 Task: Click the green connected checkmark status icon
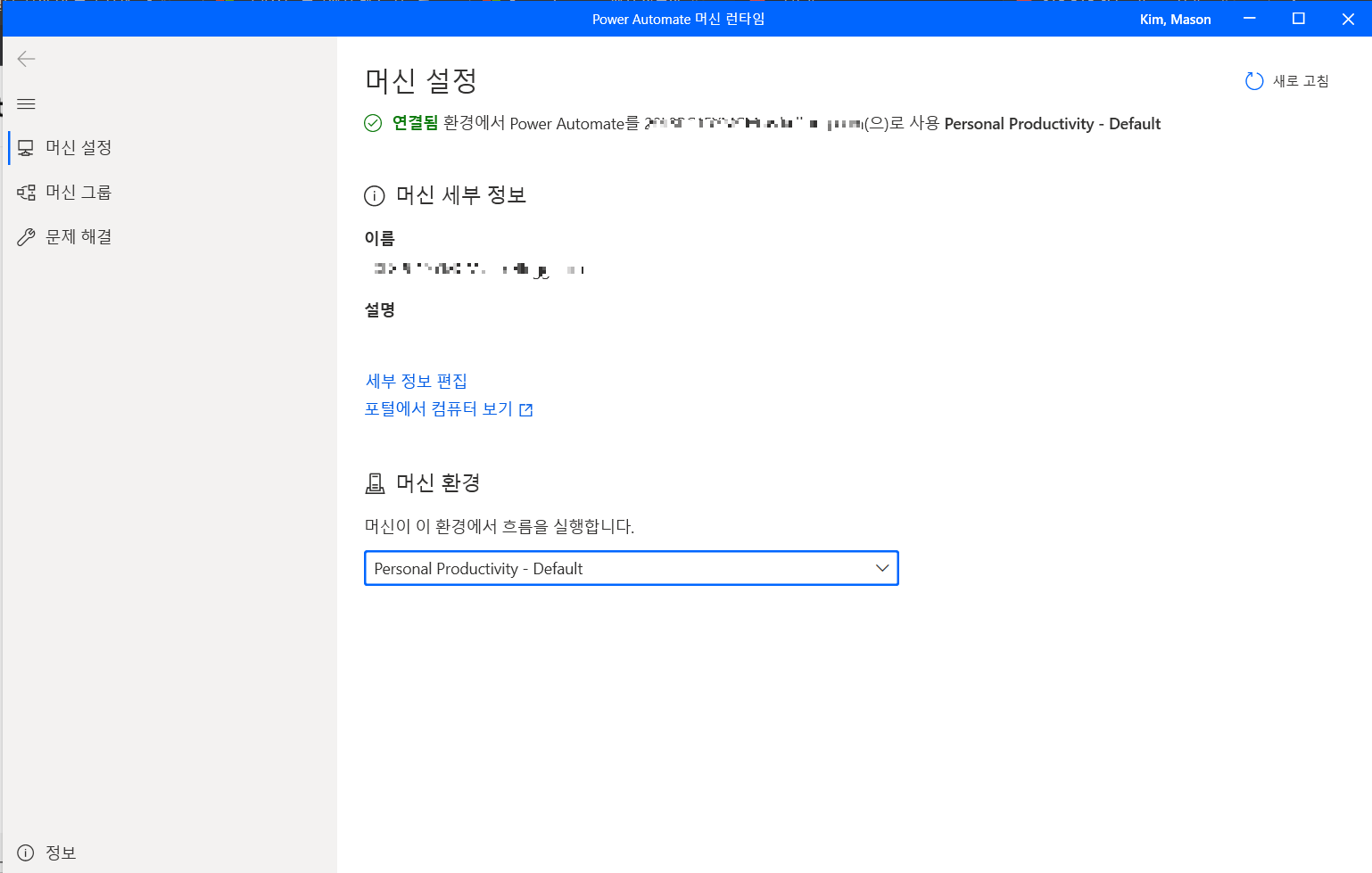(373, 123)
